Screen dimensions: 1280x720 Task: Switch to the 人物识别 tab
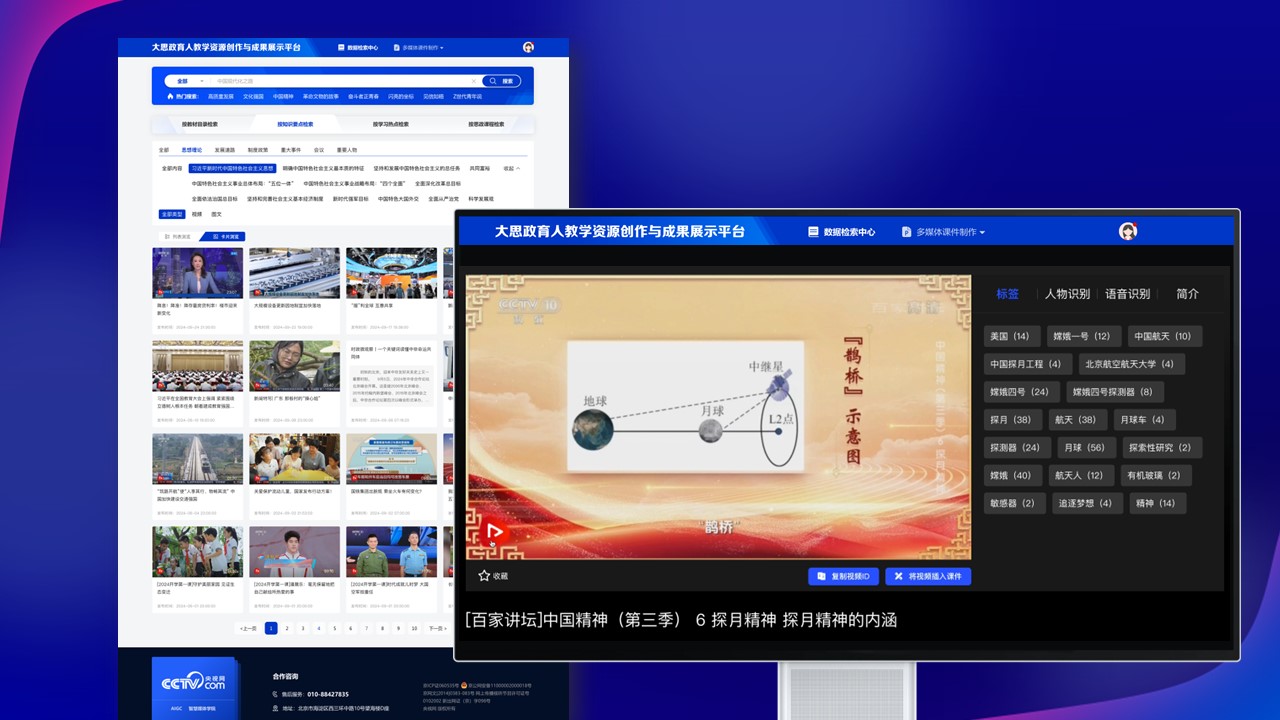(1067, 294)
